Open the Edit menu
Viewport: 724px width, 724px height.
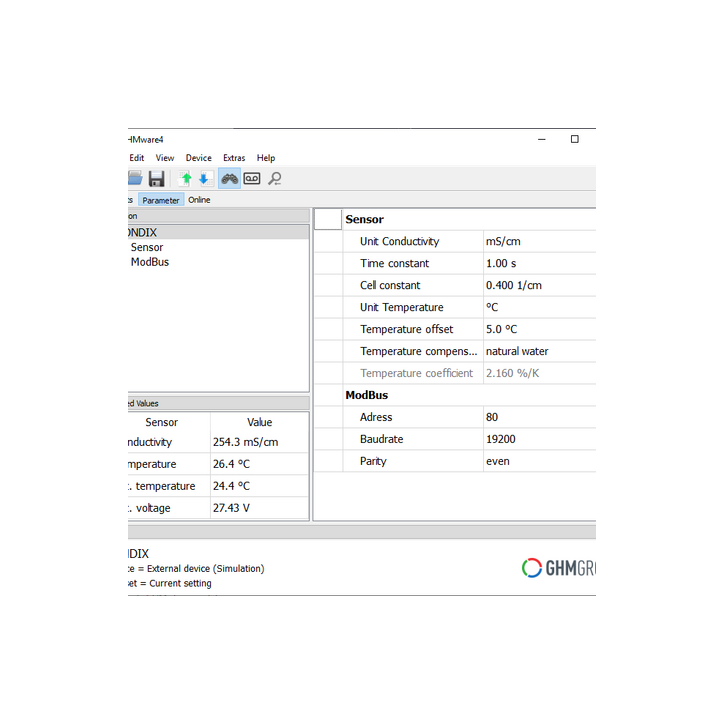pyautogui.click(x=137, y=158)
